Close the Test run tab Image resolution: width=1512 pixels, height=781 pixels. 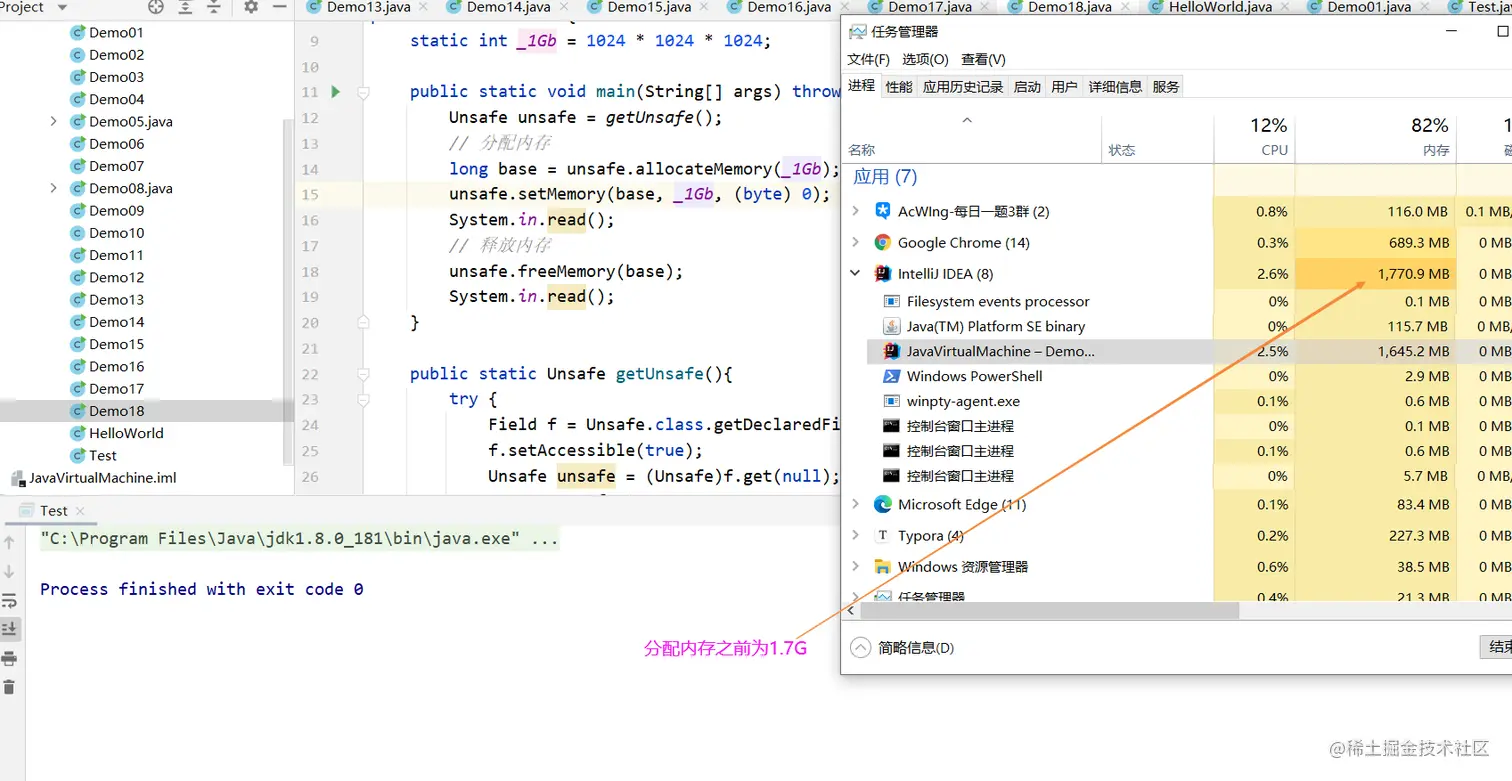81,510
